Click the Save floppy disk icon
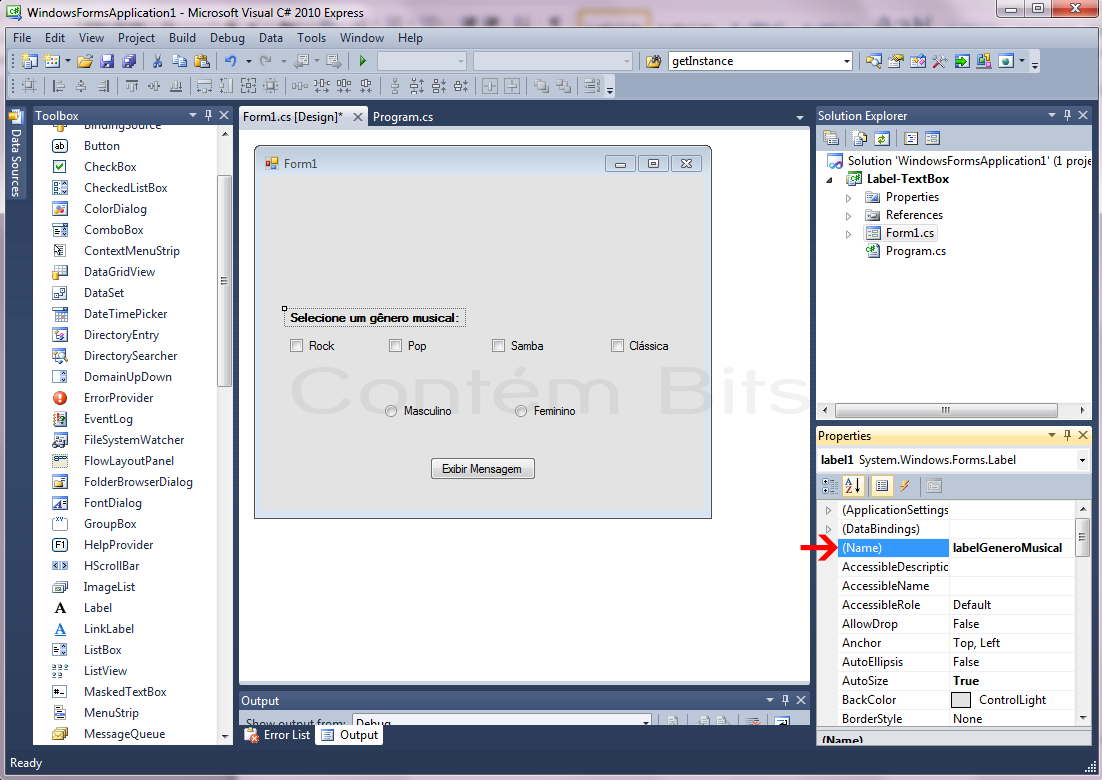The height and width of the screenshot is (780, 1102). (107, 61)
